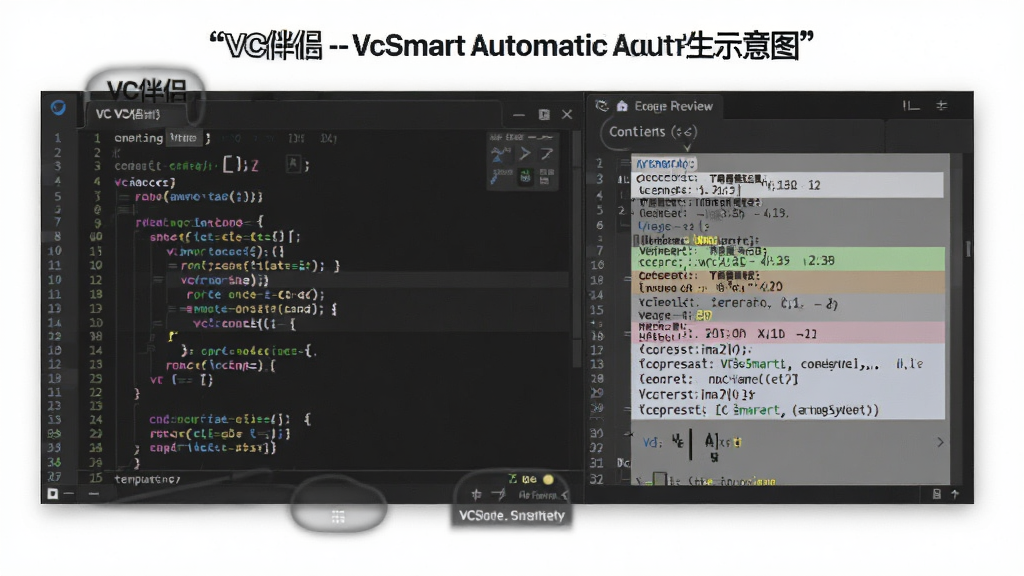Click the grid dots icon below the editor
Screen dimensions: 1024x576
click(x=338, y=517)
